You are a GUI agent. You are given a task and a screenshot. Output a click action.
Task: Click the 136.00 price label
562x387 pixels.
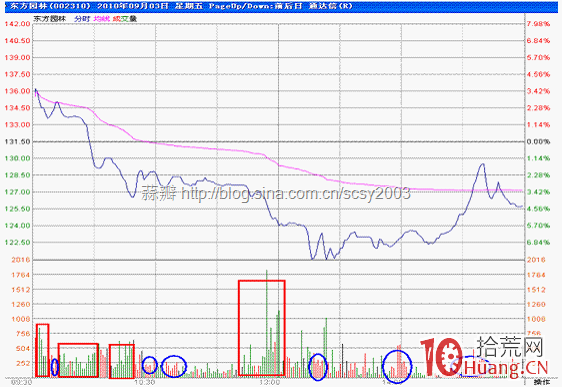tap(17, 91)
